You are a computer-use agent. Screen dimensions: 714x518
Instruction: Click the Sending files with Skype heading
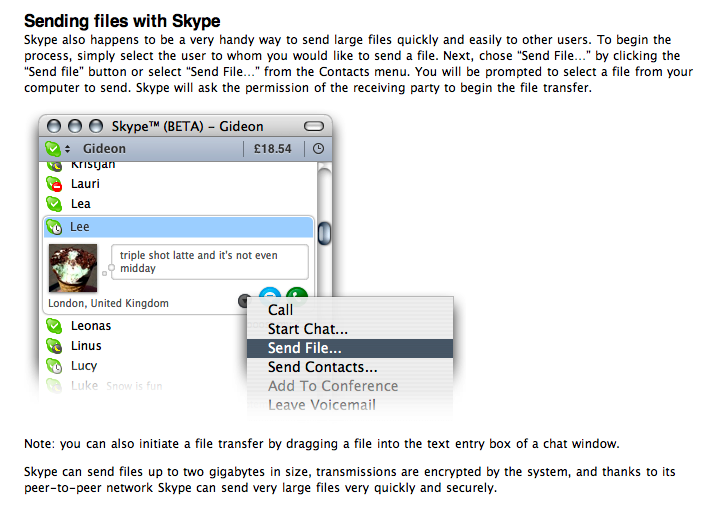pyautogui.click(x=122, y=21)
